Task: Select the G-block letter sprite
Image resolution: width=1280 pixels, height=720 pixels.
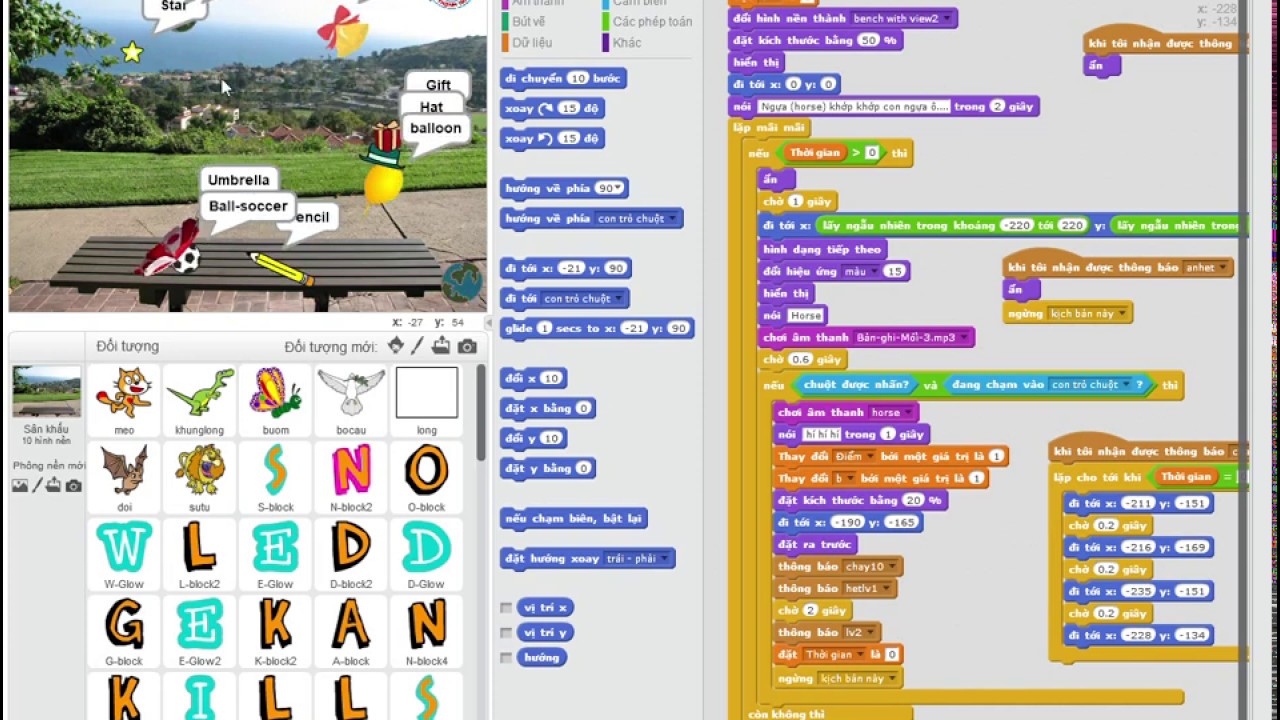Action: [x=124, y=631]
